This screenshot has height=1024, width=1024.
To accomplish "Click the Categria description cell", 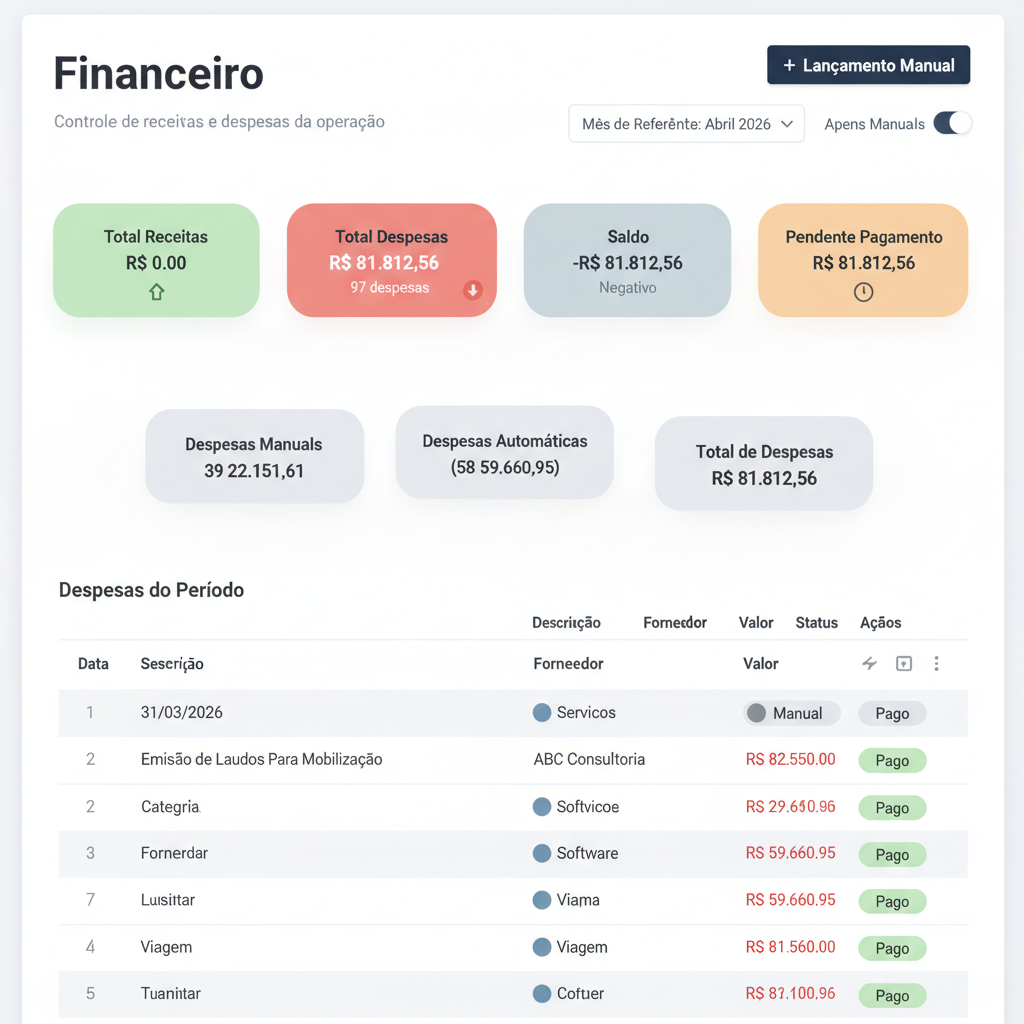I will tap(170, 807).
